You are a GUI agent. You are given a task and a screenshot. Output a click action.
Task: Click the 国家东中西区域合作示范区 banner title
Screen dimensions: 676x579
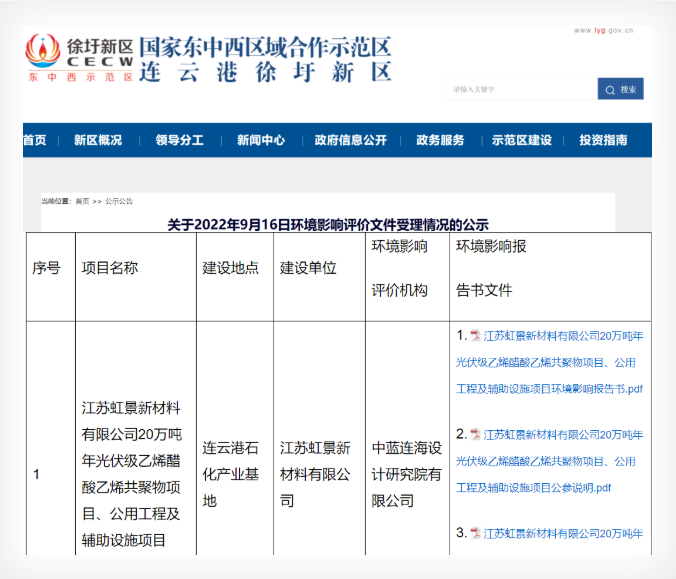click(x=265, y=47)
